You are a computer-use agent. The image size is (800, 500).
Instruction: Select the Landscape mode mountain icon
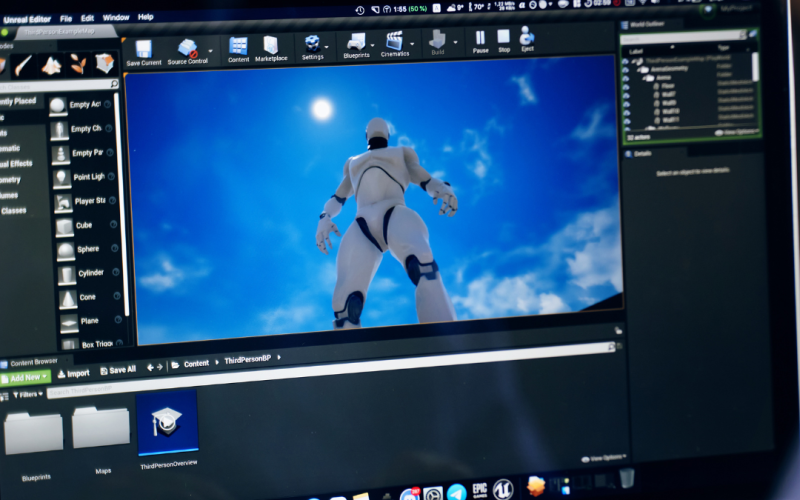coord(52,65)
